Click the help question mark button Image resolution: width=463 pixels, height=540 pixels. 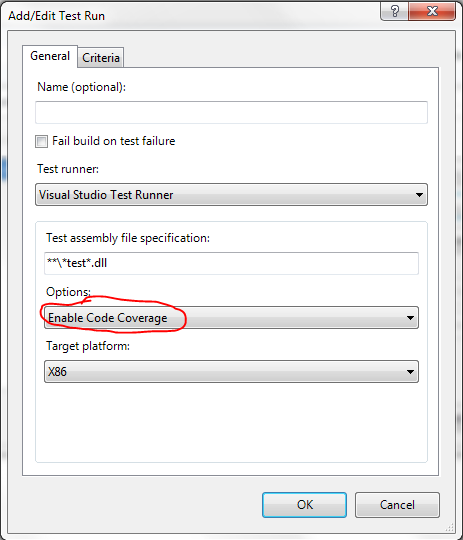tap(394, 11)
